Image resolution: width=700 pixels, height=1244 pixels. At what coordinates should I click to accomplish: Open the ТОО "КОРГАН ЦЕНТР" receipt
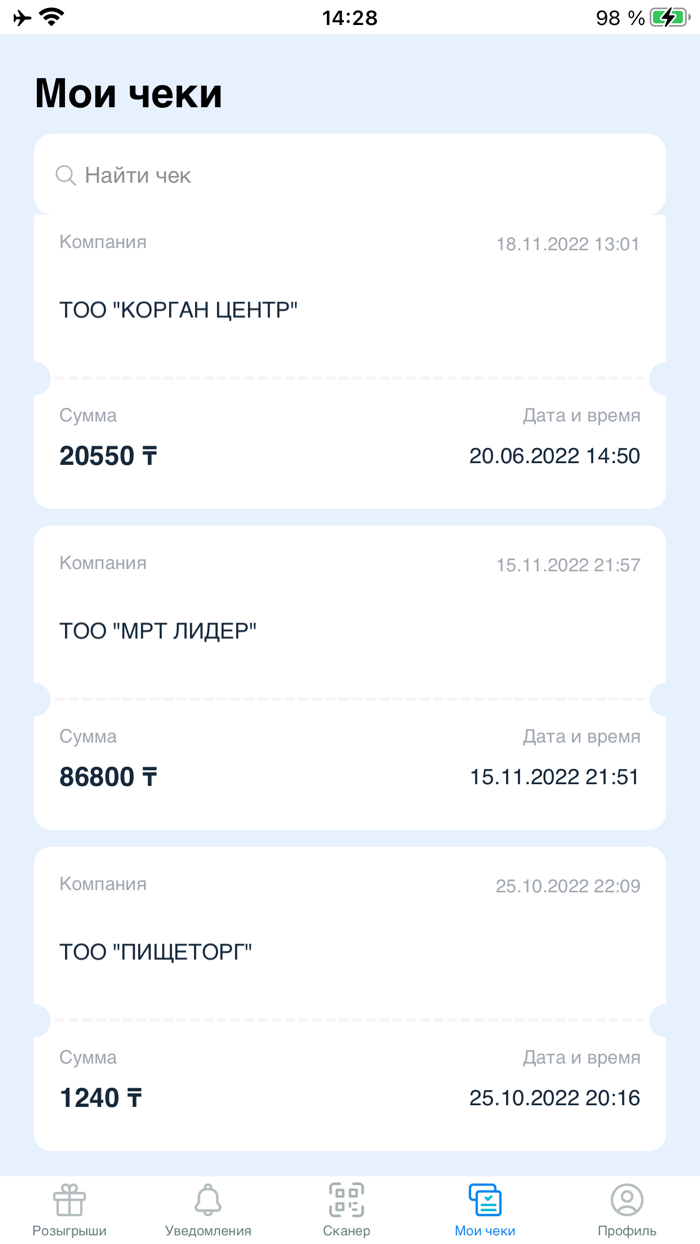point(178,309)
